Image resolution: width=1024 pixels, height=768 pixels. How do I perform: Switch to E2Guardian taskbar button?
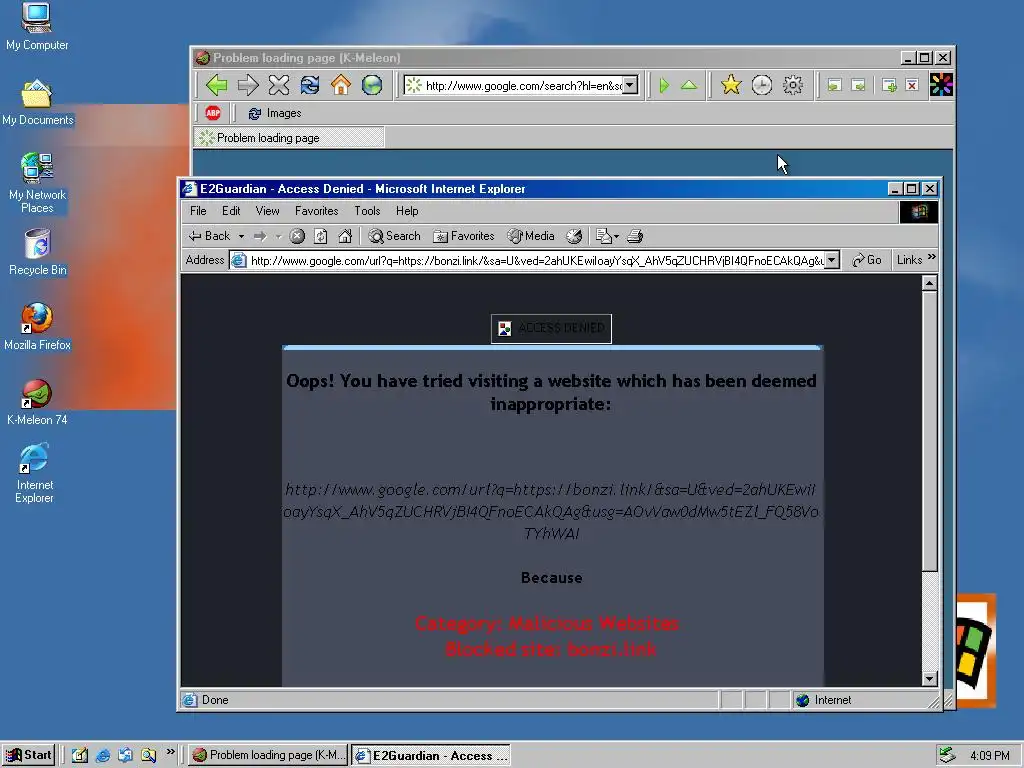pos(431,756)
